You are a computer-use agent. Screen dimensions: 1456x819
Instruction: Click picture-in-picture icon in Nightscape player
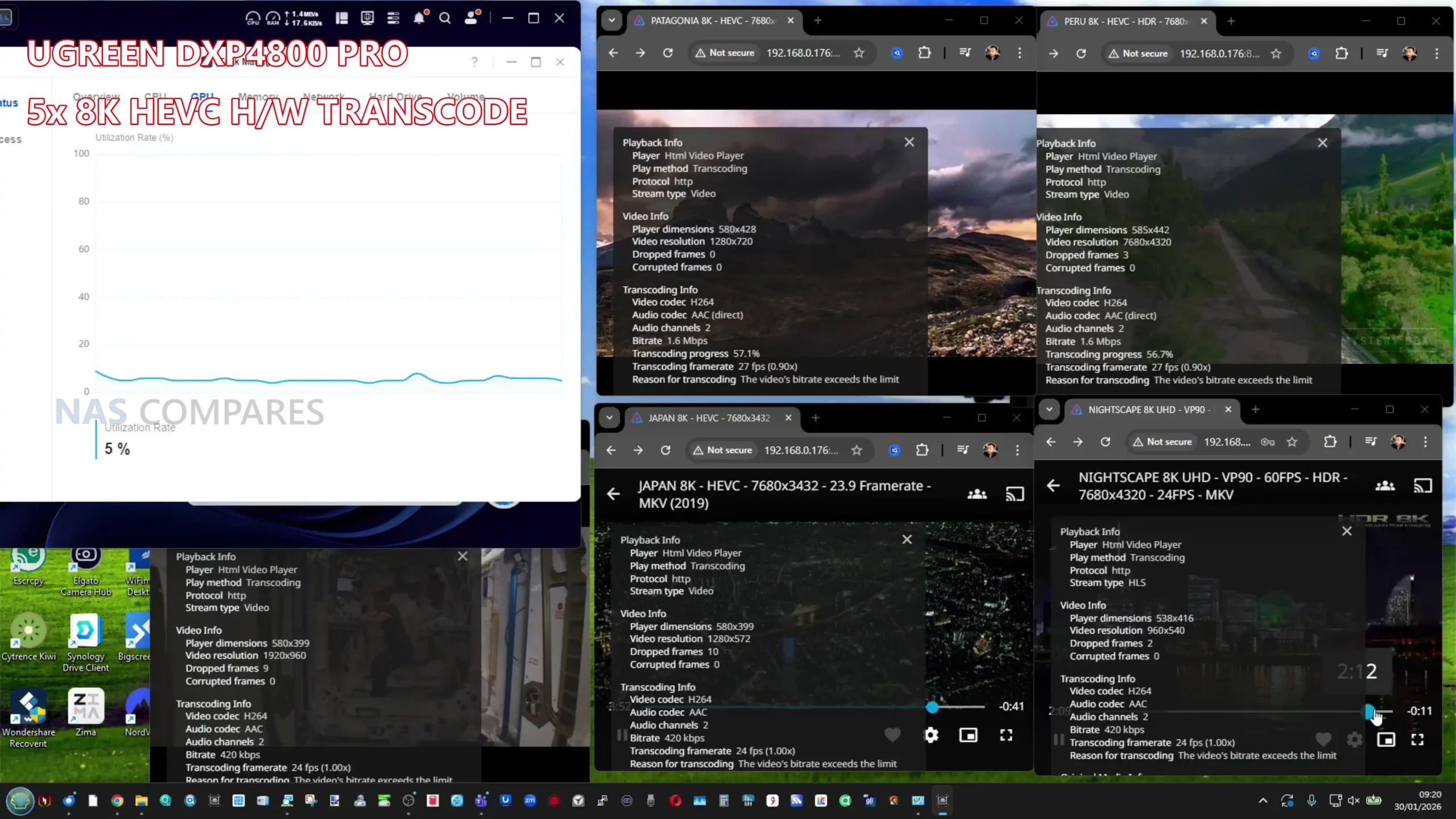pos(1385,739)
